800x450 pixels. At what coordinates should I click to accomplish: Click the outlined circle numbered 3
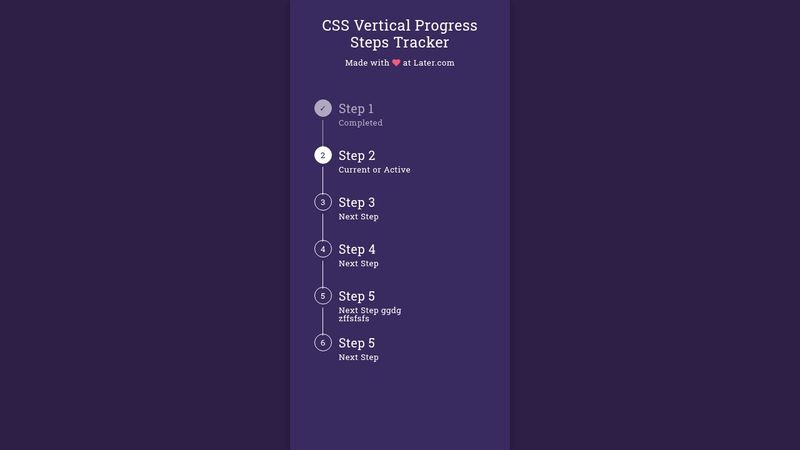tap(322, 202)
